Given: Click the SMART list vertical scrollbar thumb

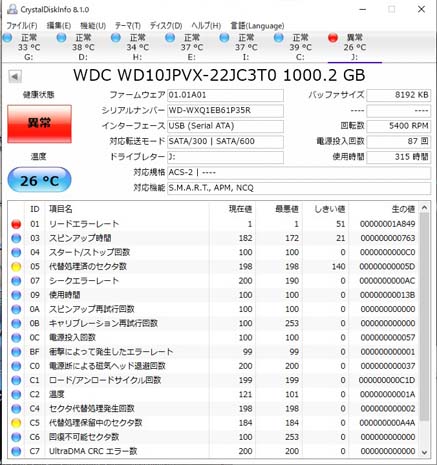Looking at the screenshot, I should pos(424,317).
